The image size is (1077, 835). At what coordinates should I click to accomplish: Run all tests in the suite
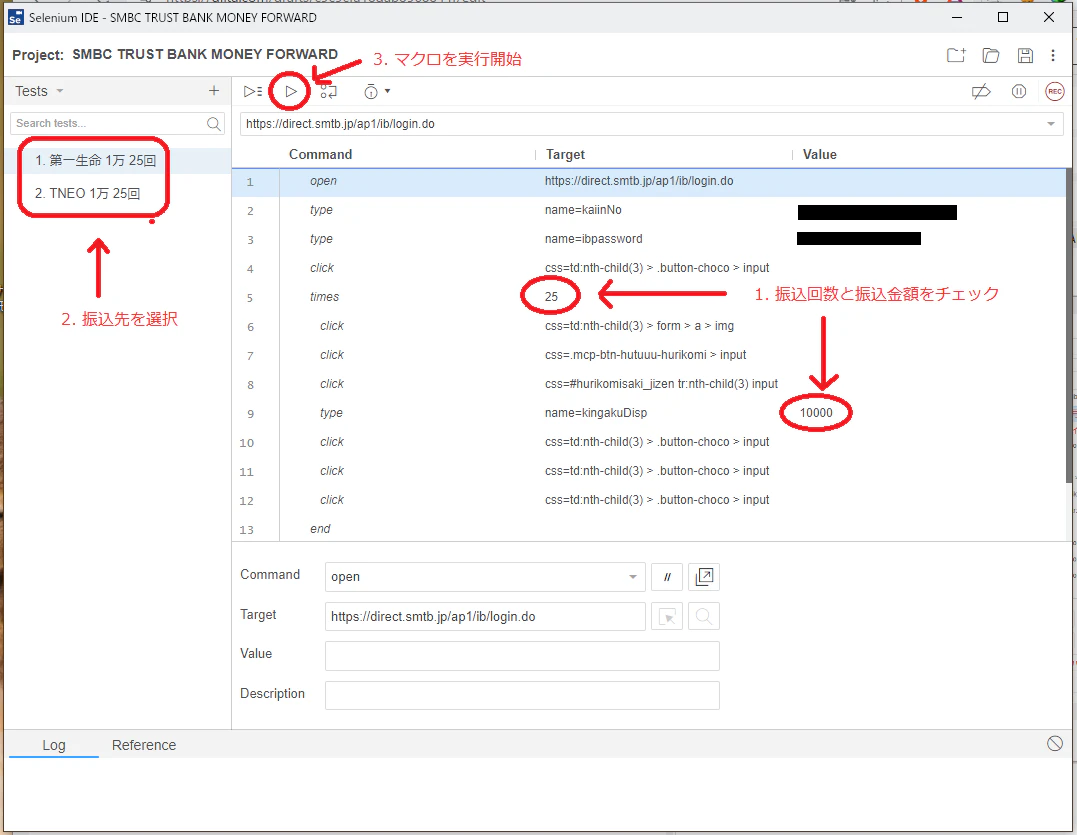[252, 91]
